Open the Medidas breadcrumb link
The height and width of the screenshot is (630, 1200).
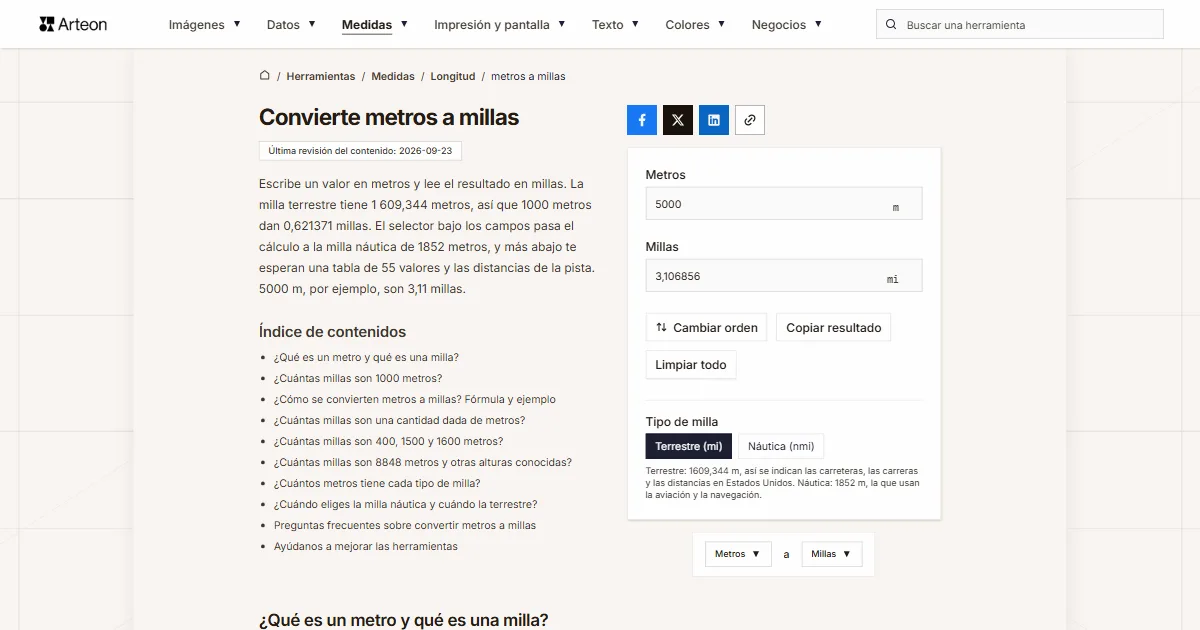[x=393, y=76]
